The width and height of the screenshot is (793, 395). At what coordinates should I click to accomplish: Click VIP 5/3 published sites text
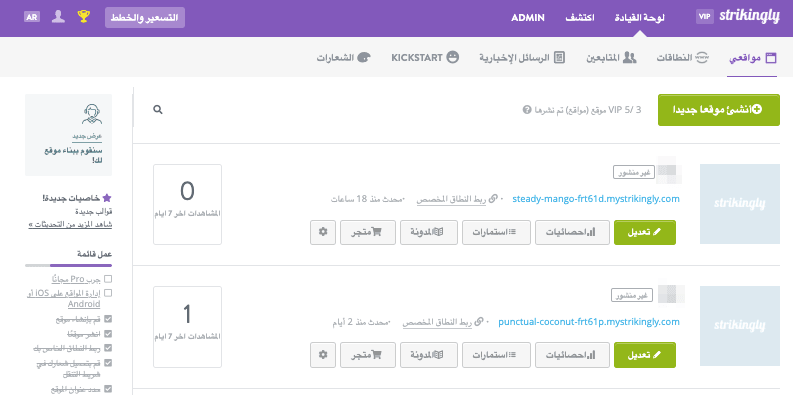point(588,110)
